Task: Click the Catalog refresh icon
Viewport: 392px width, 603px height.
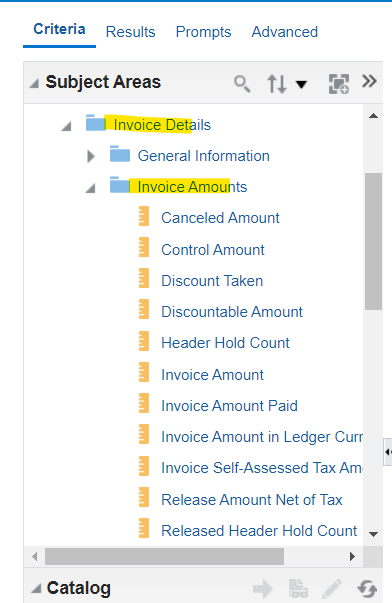Action: [367, 588]
